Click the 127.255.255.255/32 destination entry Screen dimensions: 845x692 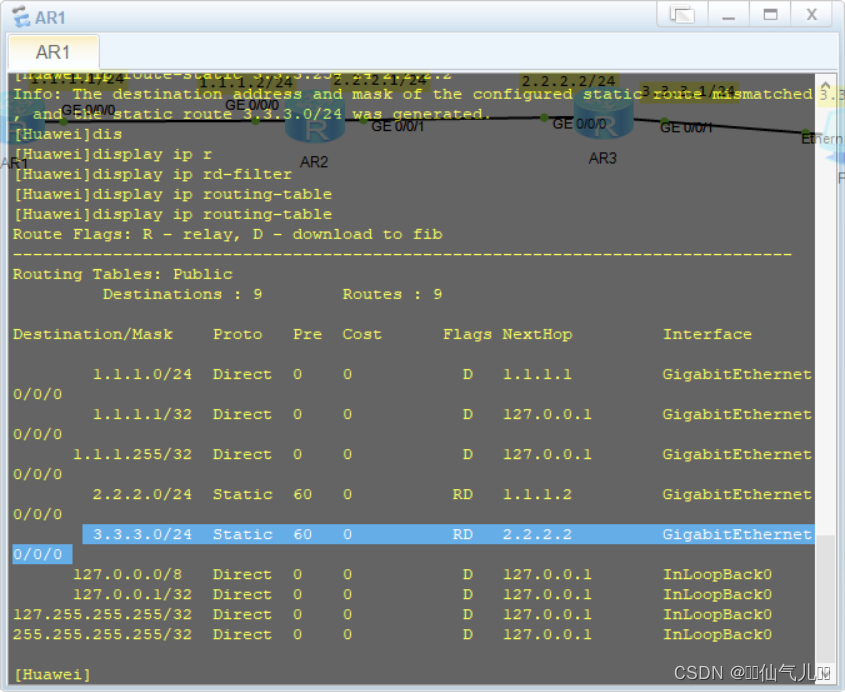(x=102, y=614)
